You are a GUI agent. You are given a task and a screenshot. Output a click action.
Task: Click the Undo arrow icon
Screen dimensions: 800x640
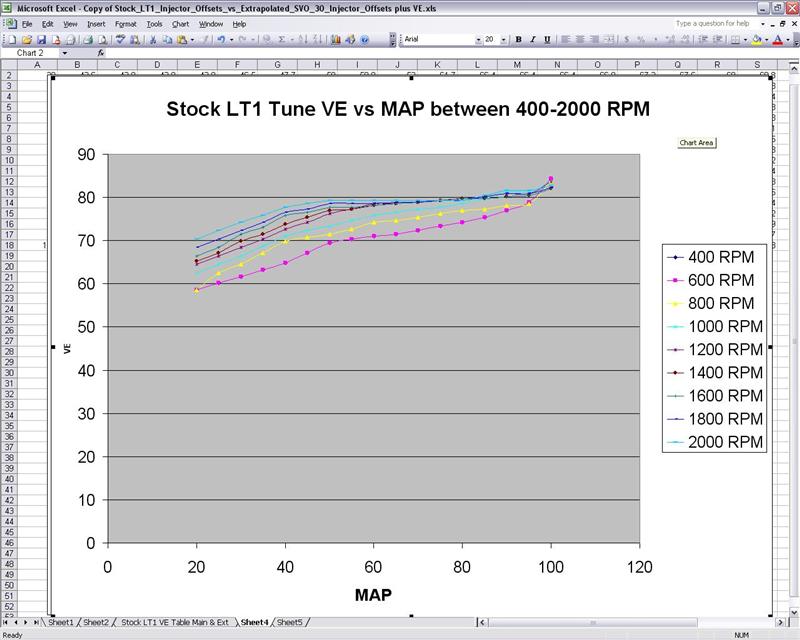coord(218,40)
